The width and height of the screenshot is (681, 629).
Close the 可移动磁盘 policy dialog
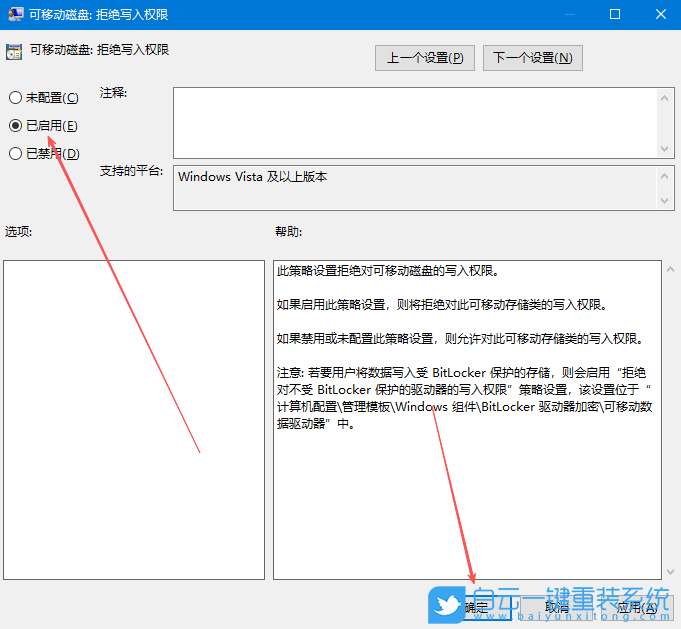(661, 14)
